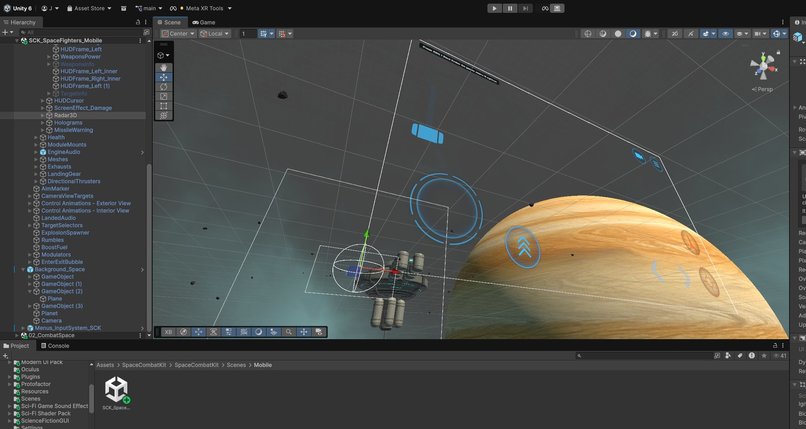The width and height of the screenshot is (806, 429).
Task: Click the Inspector prefab cube icon
Action: click(x=798, y=38)
